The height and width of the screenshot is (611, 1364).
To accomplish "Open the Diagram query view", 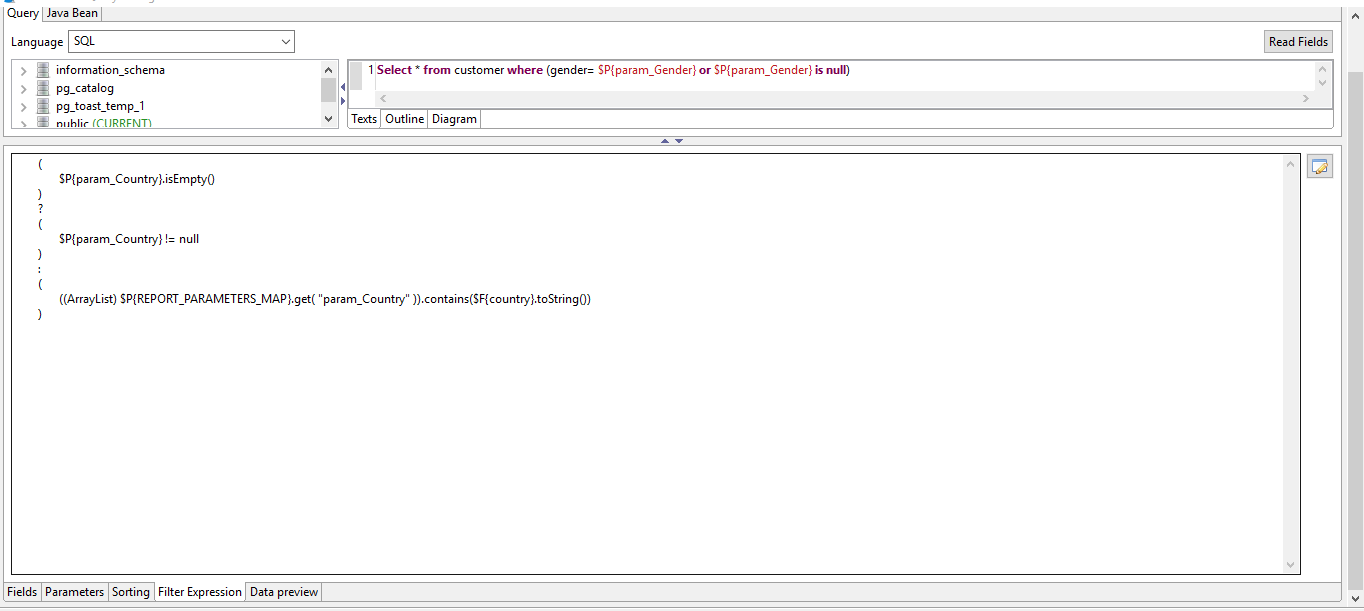I will point(454,118).
